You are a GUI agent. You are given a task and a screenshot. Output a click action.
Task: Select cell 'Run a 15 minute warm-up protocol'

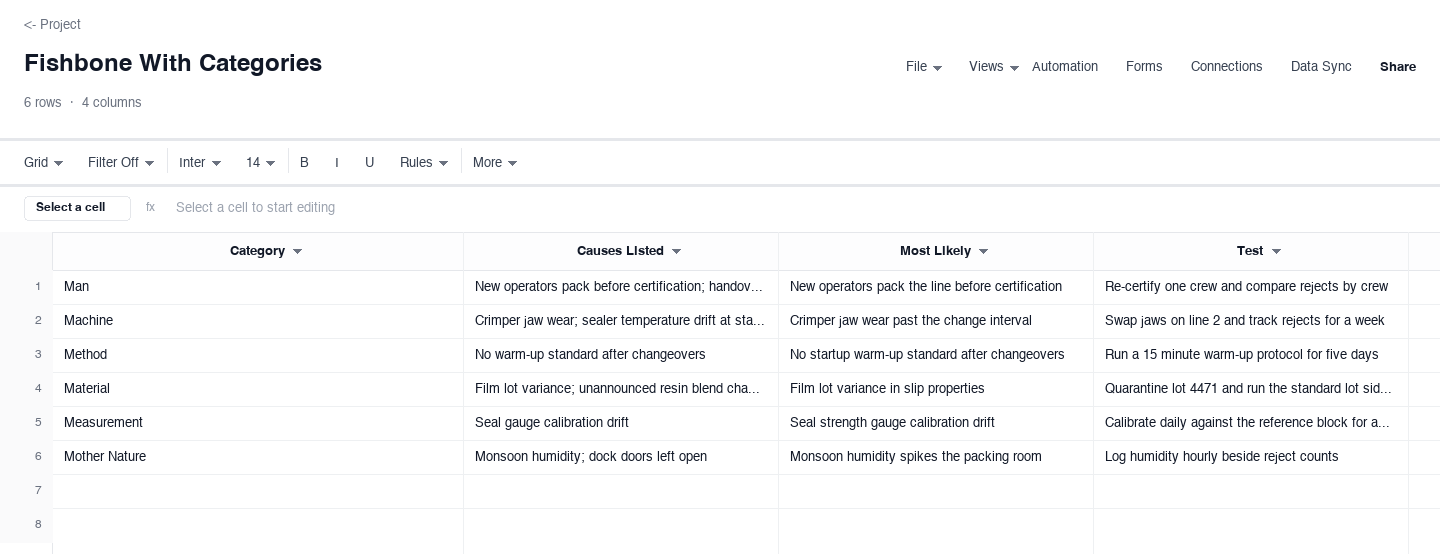[x=1251, y=355]
